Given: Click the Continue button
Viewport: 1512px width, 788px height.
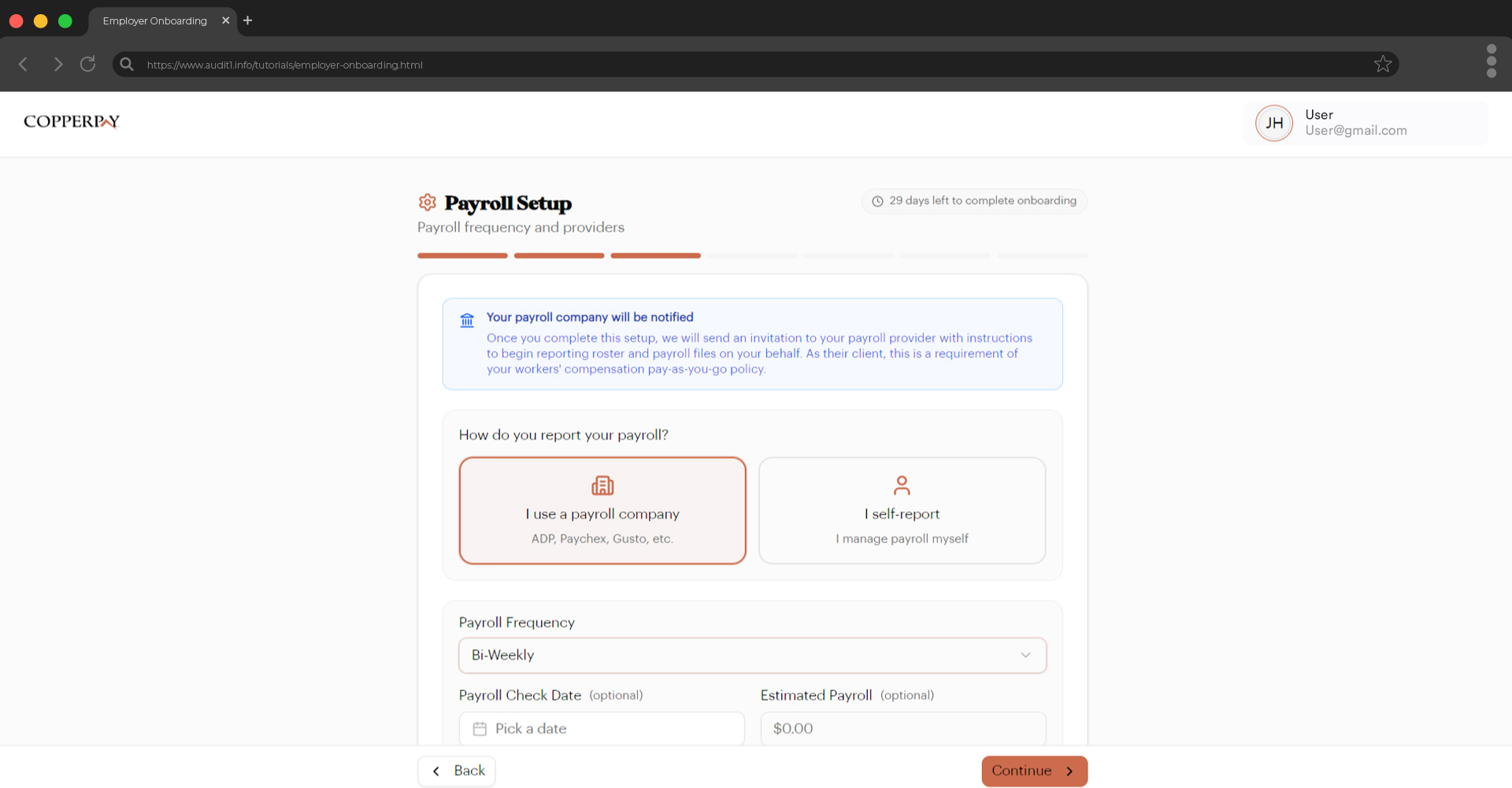Looking at the screenshot, I should tap(1034, 771).
